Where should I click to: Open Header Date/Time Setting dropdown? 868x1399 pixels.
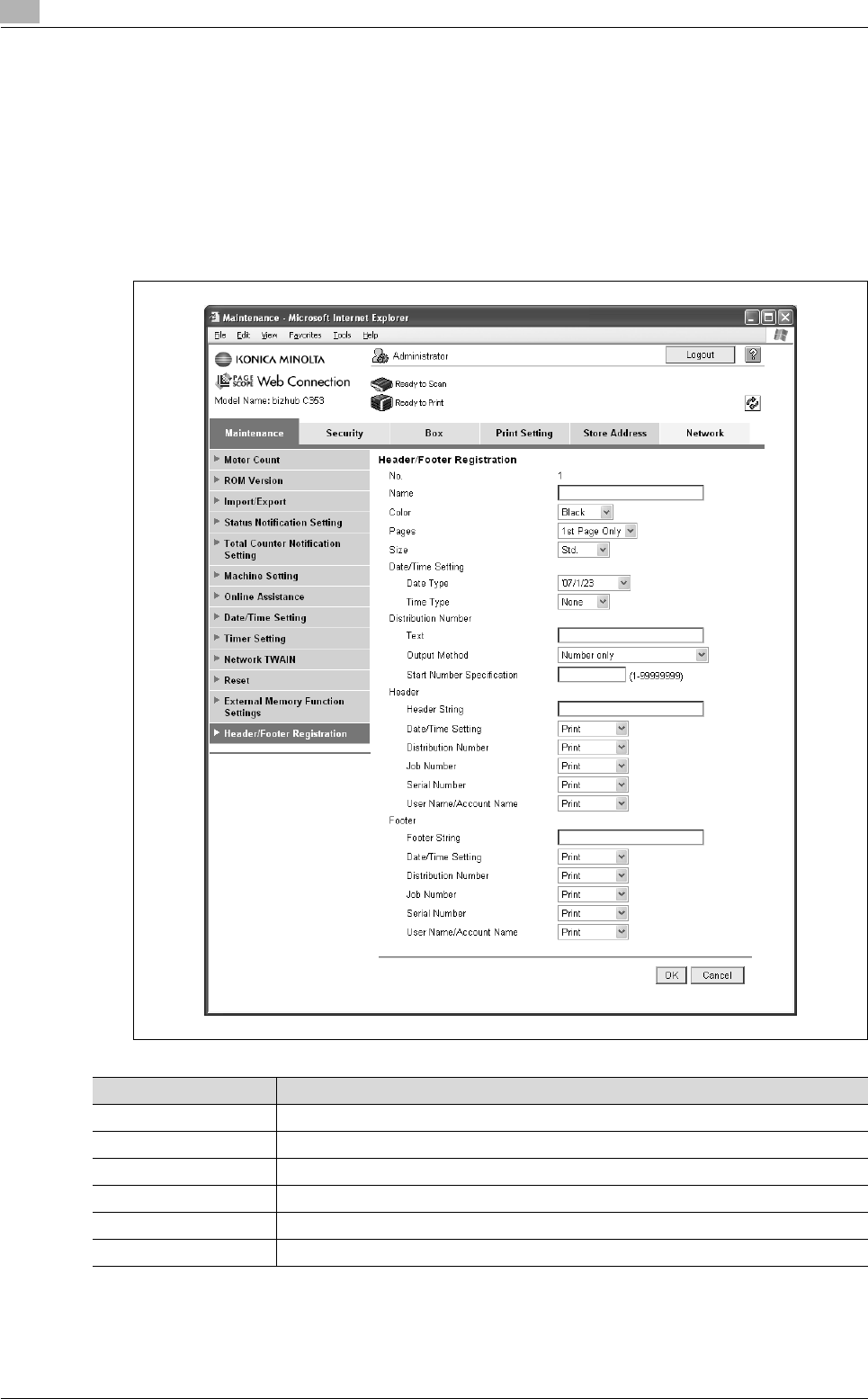[593, 729]
